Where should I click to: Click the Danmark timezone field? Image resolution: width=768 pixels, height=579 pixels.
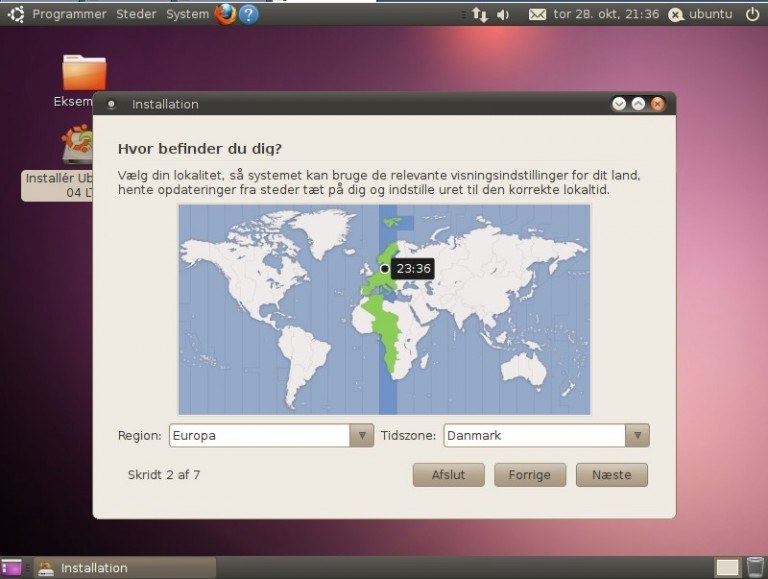[534, 435]
